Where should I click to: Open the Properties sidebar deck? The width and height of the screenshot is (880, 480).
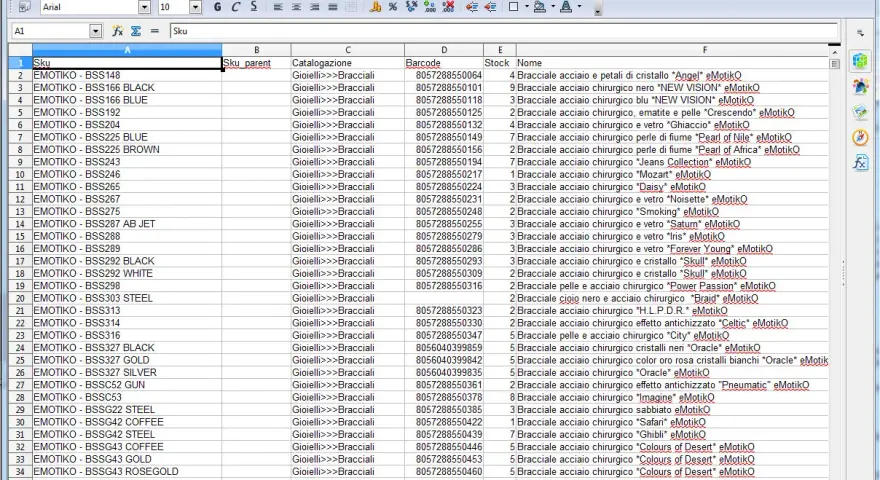[860, 61]
